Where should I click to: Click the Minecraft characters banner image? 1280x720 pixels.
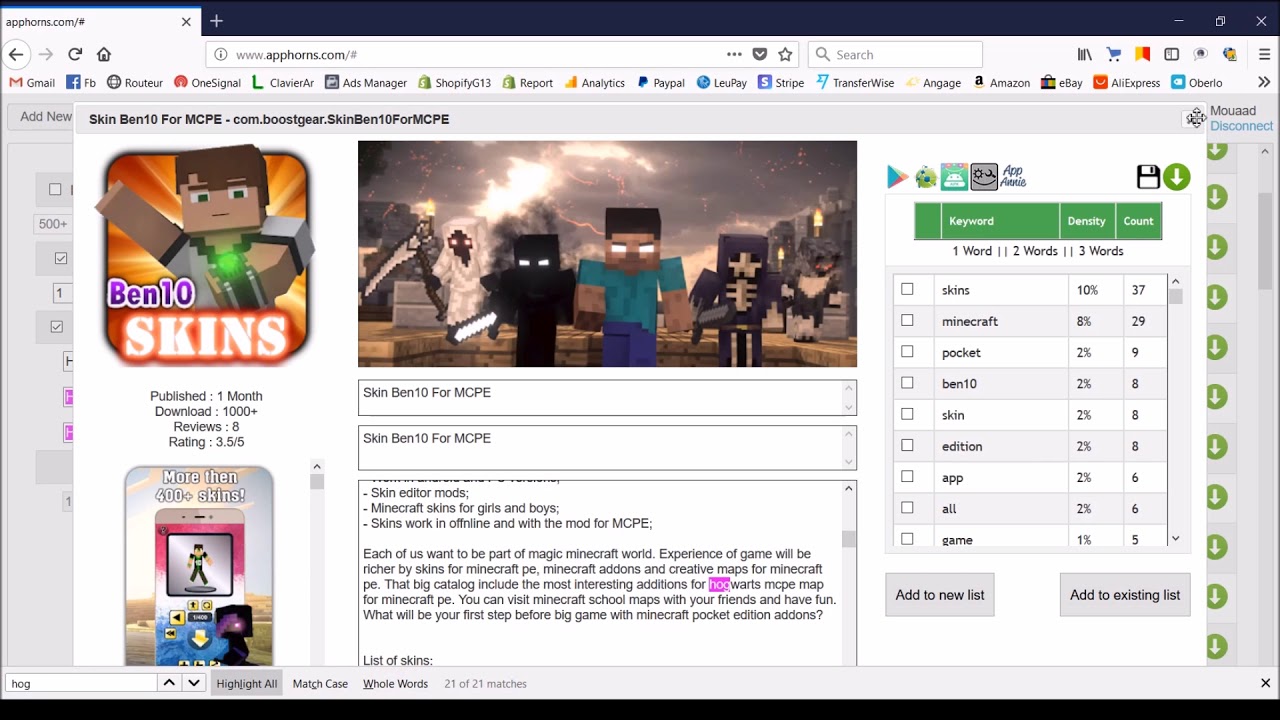pyautogui.click(x=607, y=254)
